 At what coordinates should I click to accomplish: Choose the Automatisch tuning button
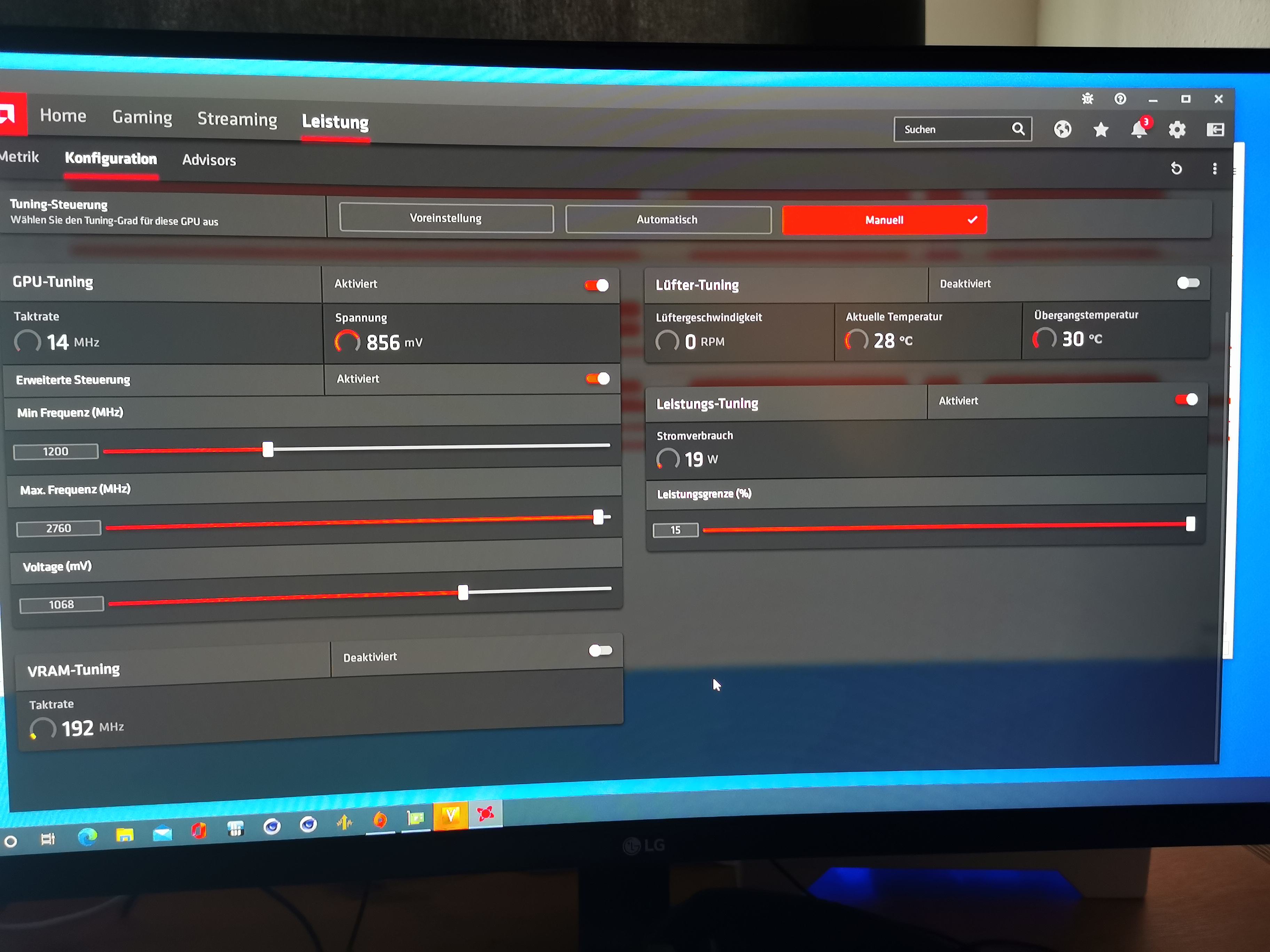click(668, 219)
